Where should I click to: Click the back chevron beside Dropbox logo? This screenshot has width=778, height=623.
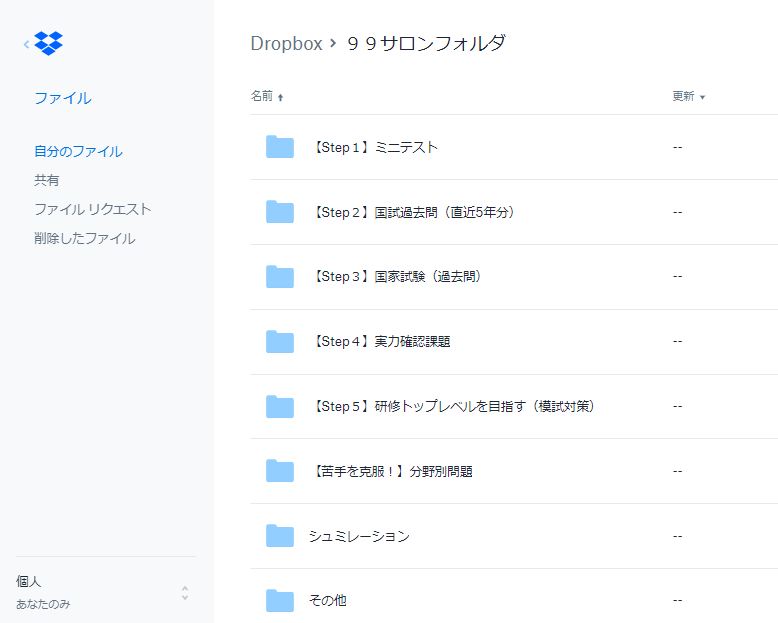coord(26,44)
